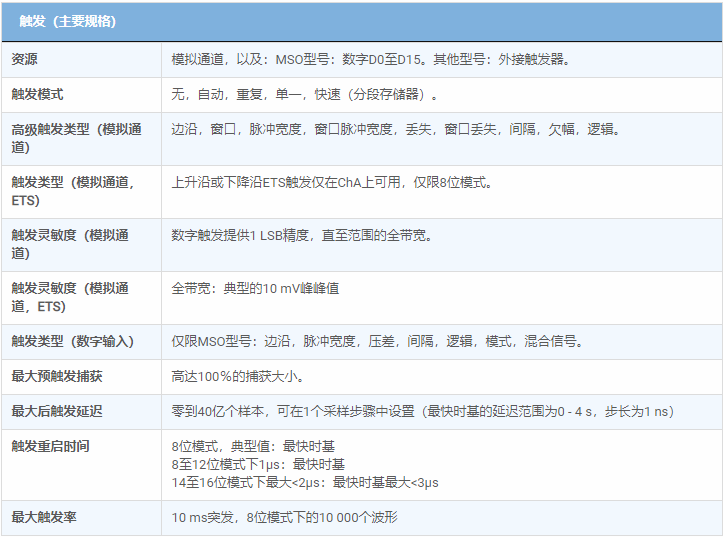The image size is (723, 537).
Task: Select the 最大触发率 row label
Action: coord(44,517)
